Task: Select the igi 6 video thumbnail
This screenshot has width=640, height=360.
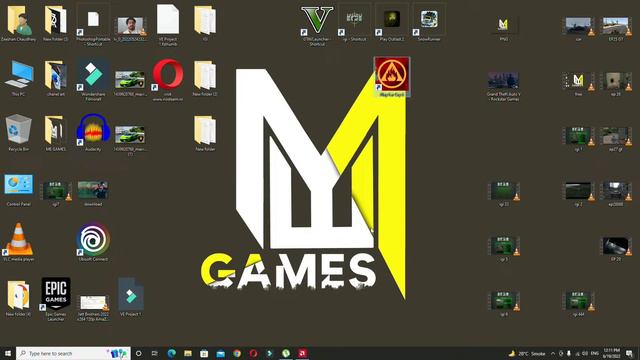Action: (x=503, y=303)
